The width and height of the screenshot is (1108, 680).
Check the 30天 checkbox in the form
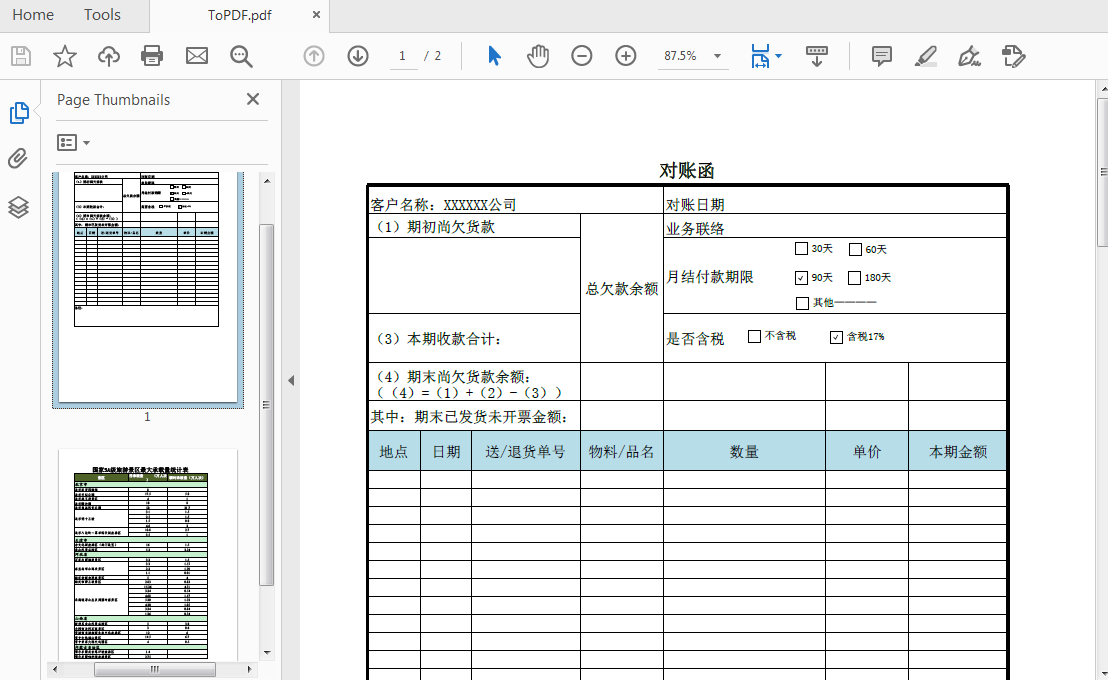pyautogui.click(x=801, y=248)
